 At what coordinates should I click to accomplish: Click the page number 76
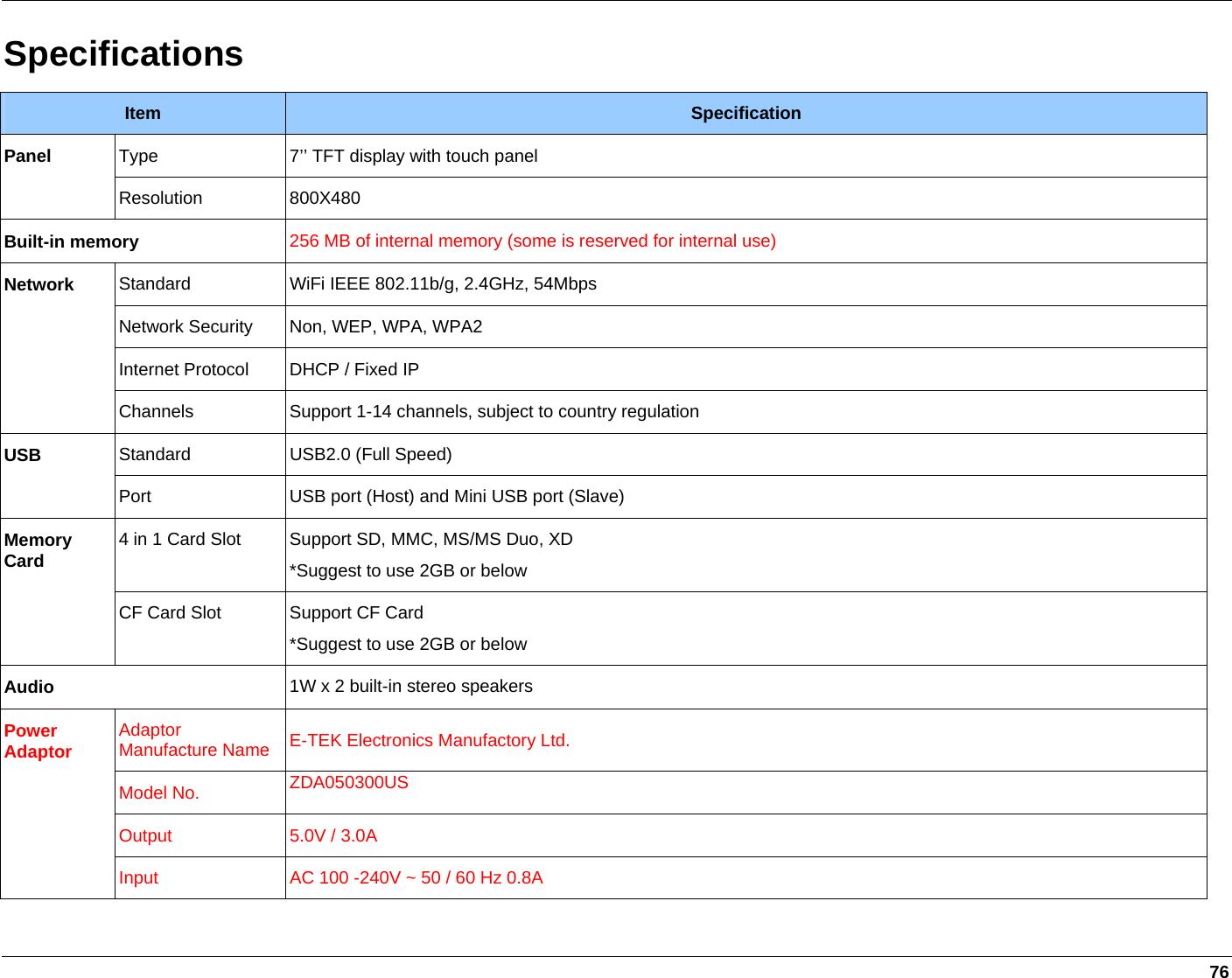pos(1219,971)
